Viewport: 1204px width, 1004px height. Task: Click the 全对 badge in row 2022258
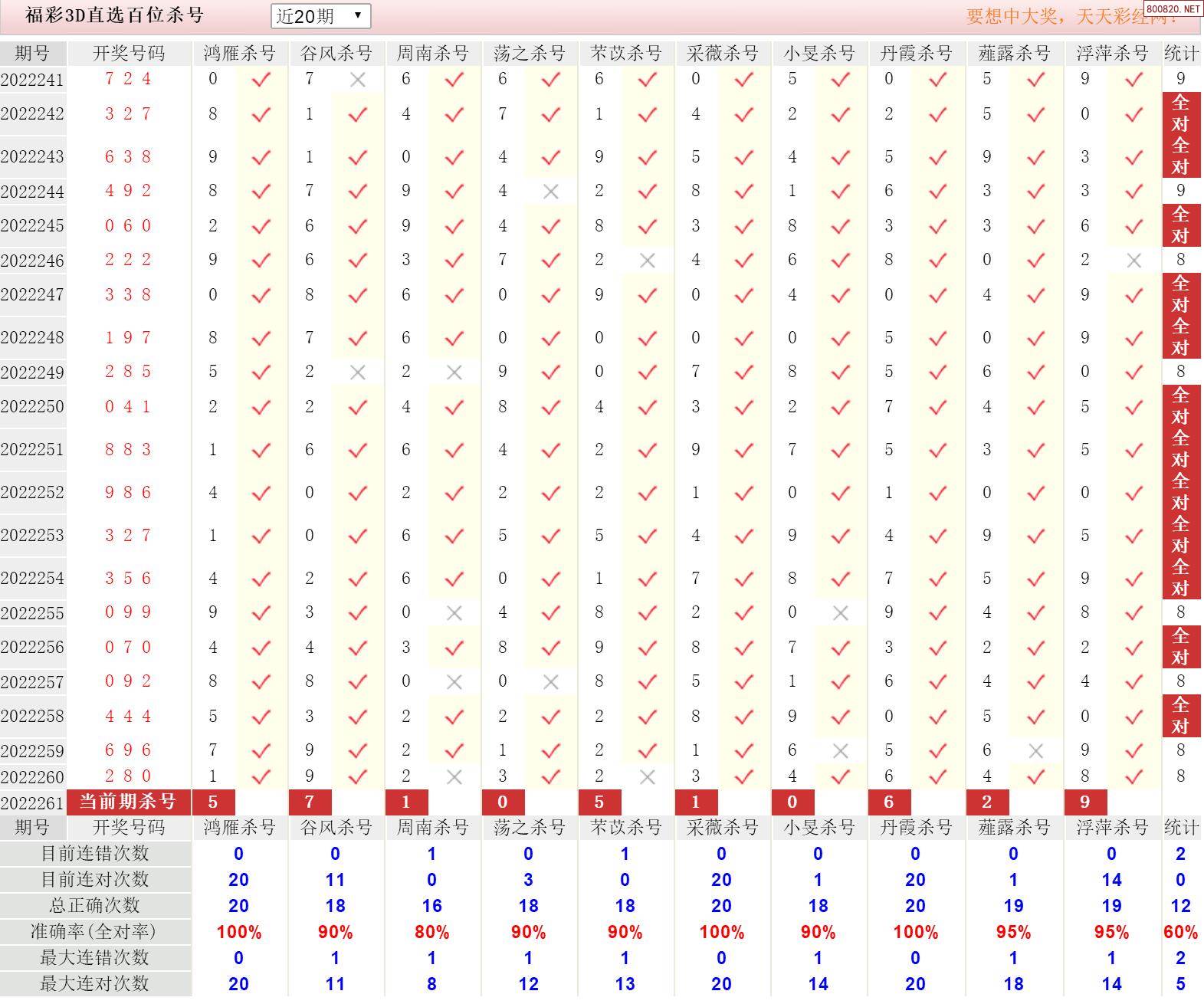pos(1181,716)
